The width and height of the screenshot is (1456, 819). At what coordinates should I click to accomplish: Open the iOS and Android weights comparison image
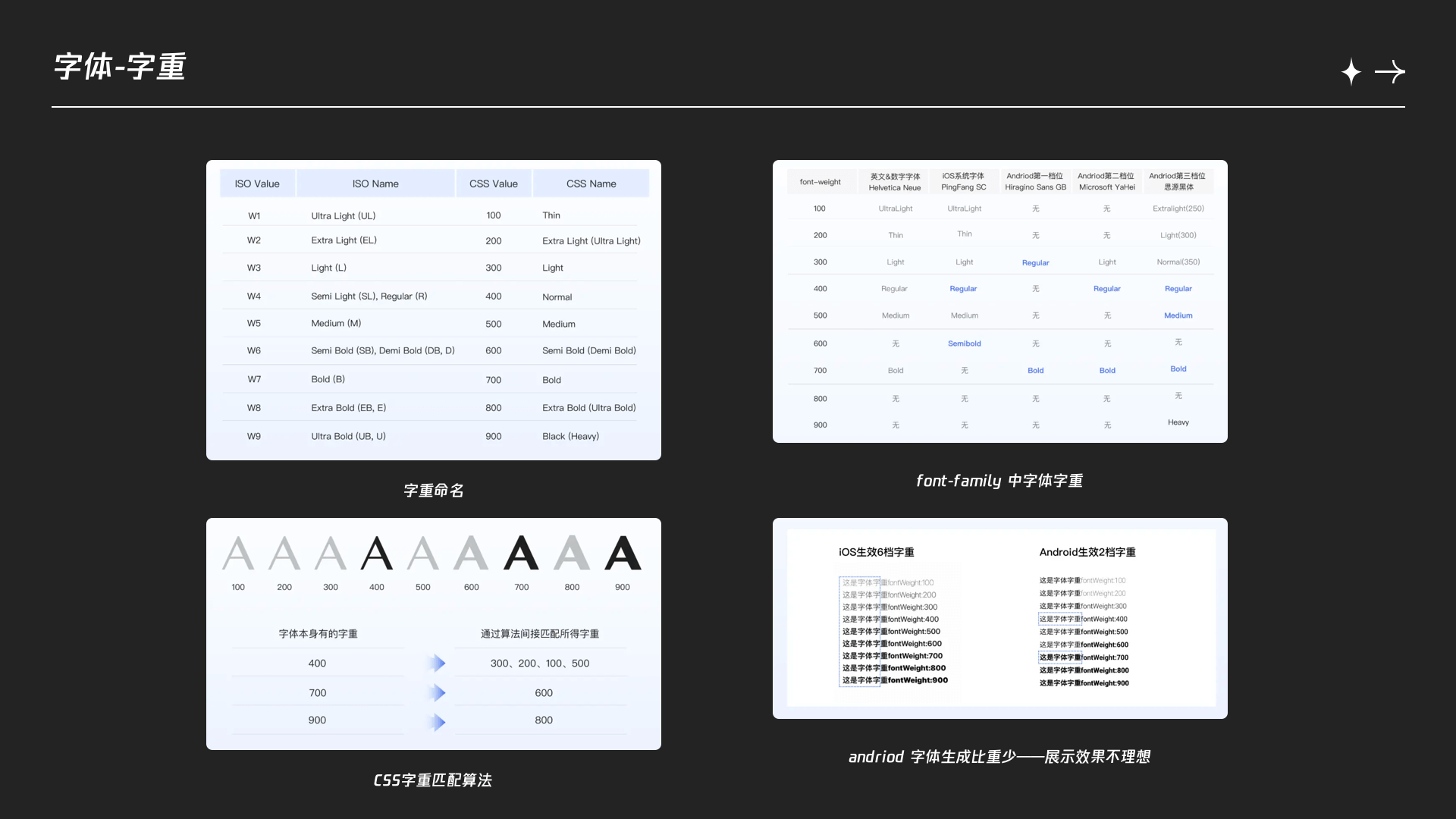(x=999, y=618)
